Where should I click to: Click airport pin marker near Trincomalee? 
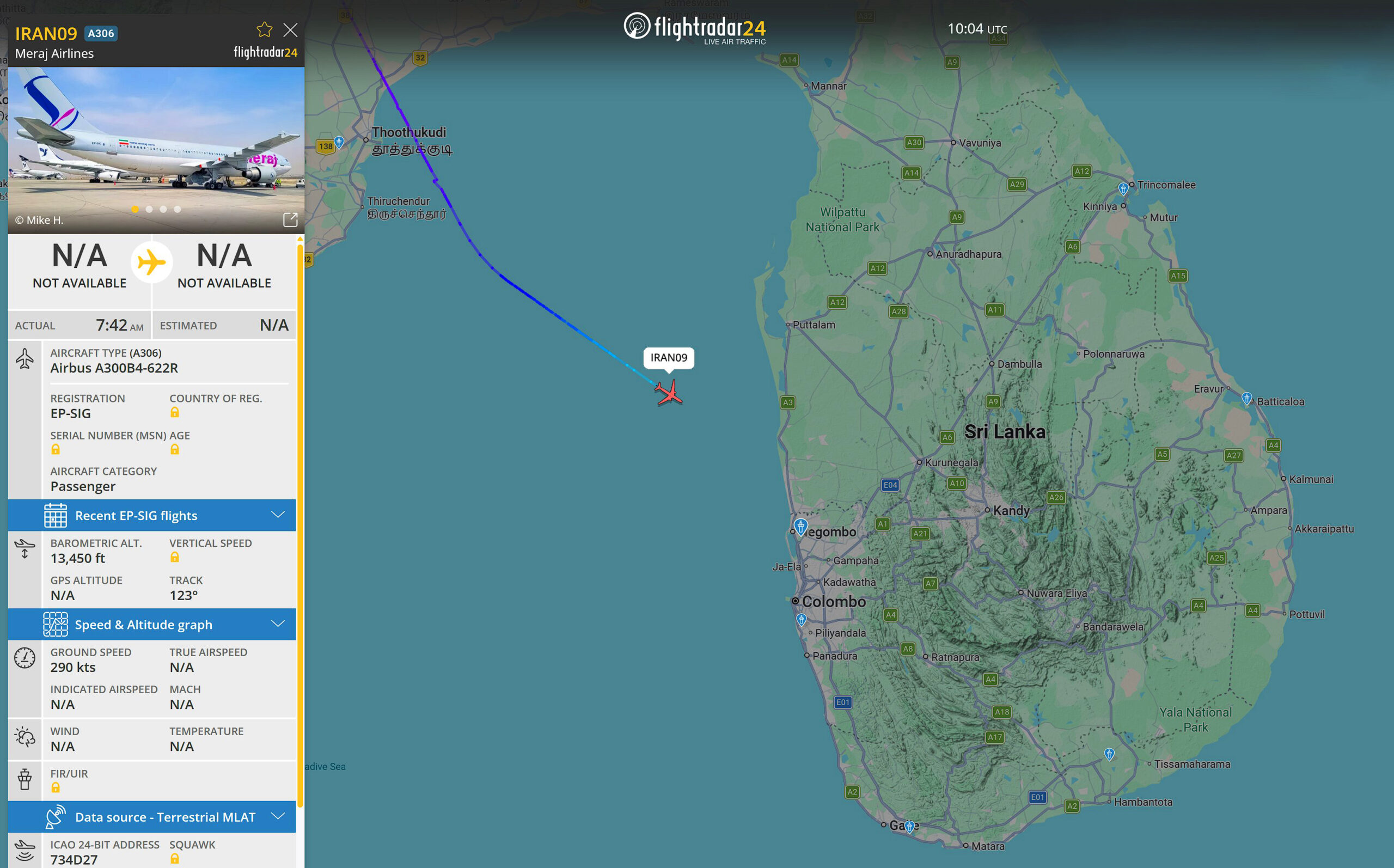click(1123, 188)
